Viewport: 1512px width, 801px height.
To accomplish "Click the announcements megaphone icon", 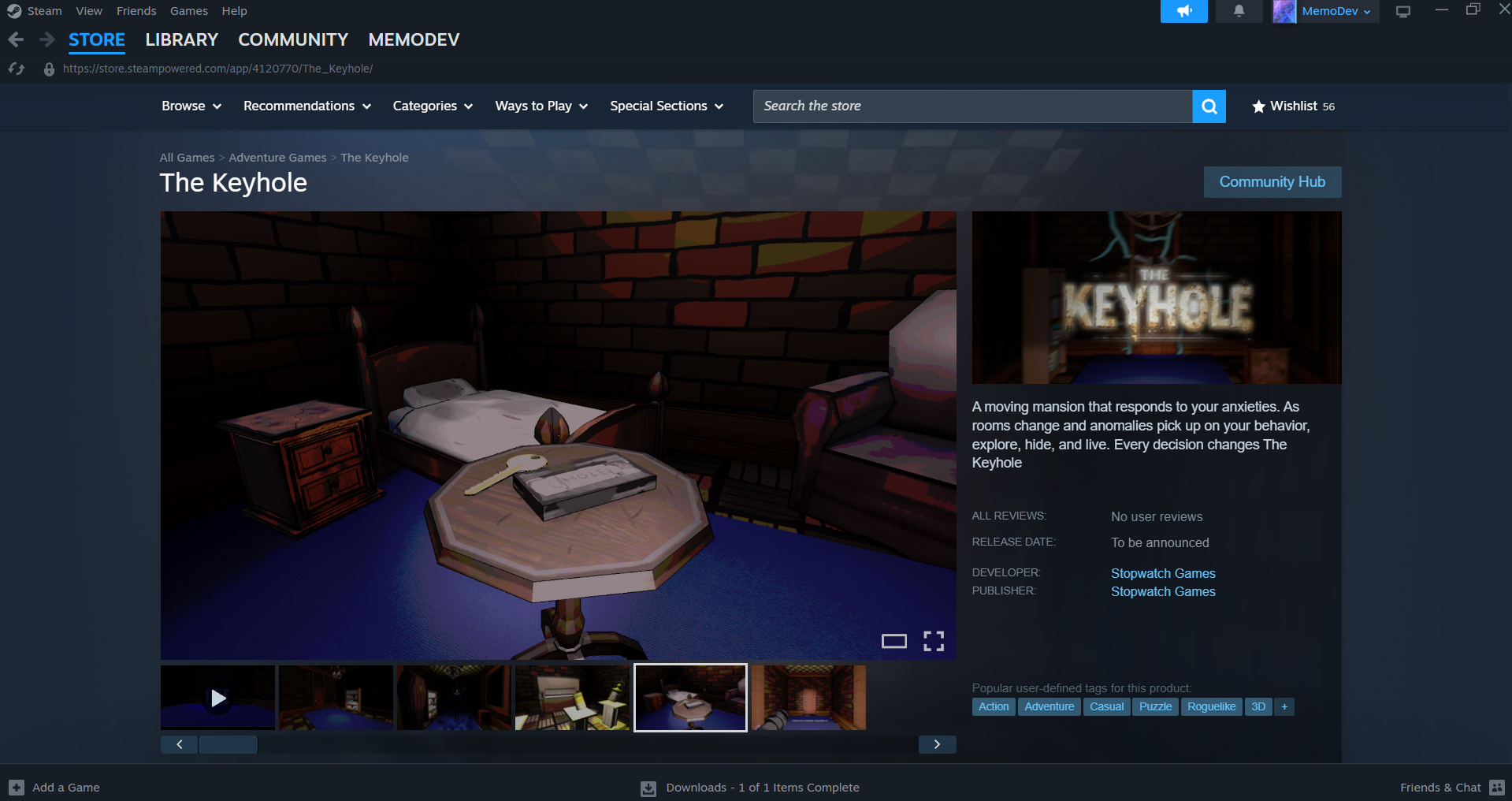I will pos(1183,11).
